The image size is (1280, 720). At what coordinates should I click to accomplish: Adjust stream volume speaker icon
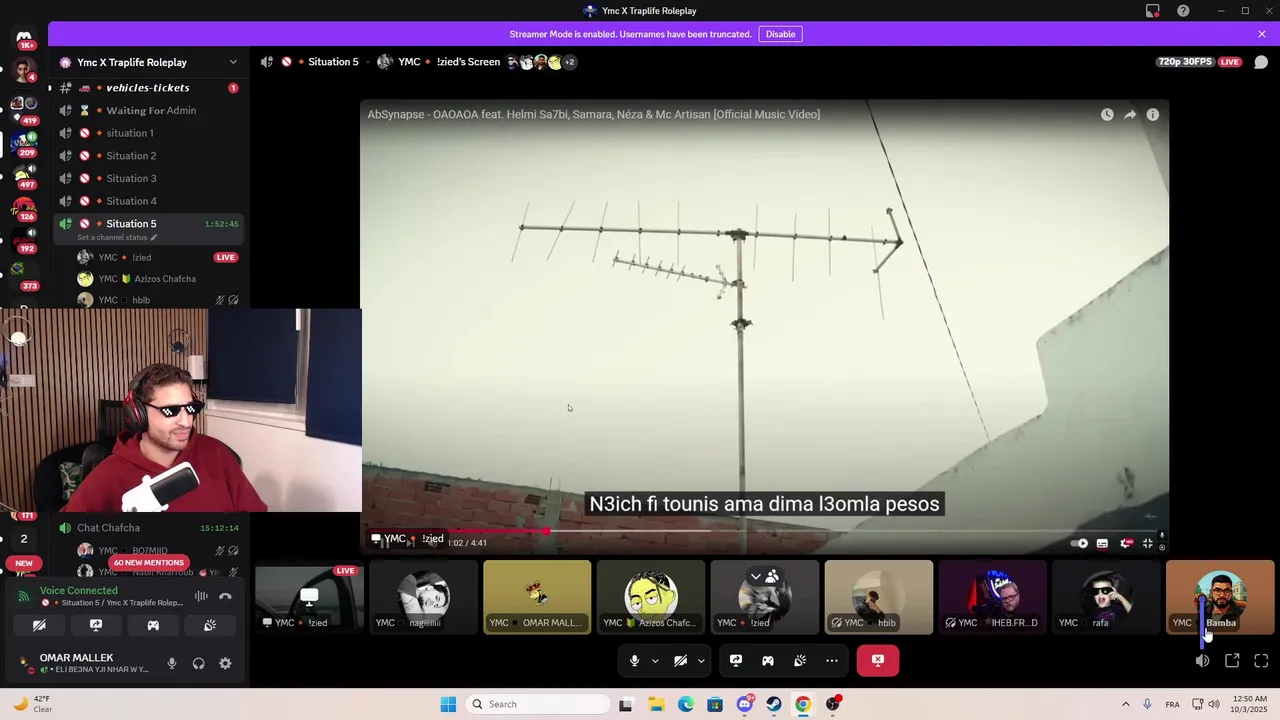tap(1203, 660)
